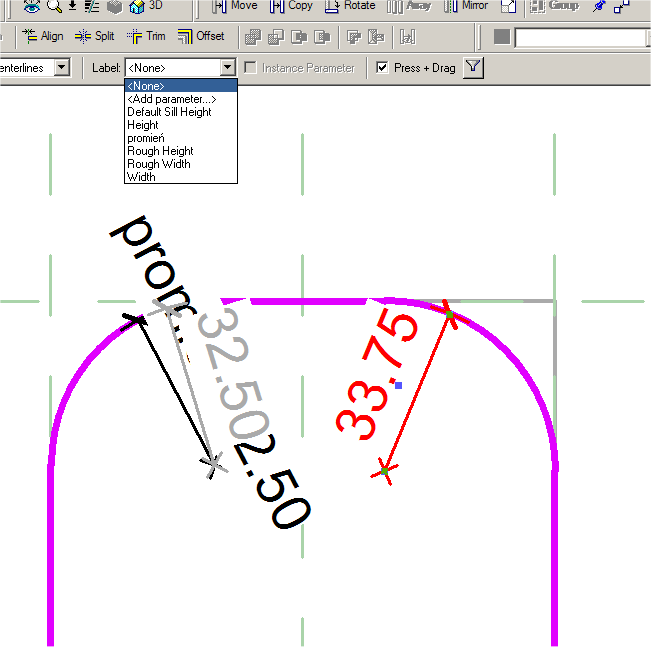651x647 pixels.
Task: Select the Align tool
Action: click(42, 37)
